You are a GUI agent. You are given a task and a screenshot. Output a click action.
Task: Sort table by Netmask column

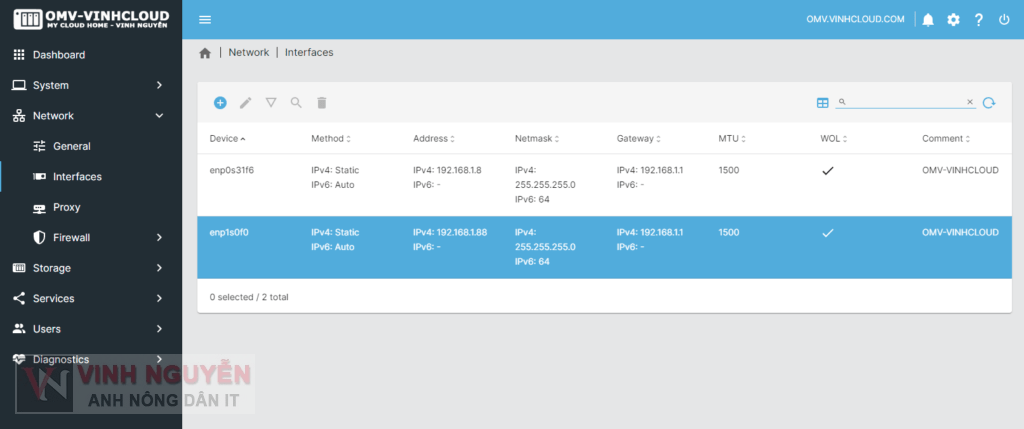click(x=537, y=138)
